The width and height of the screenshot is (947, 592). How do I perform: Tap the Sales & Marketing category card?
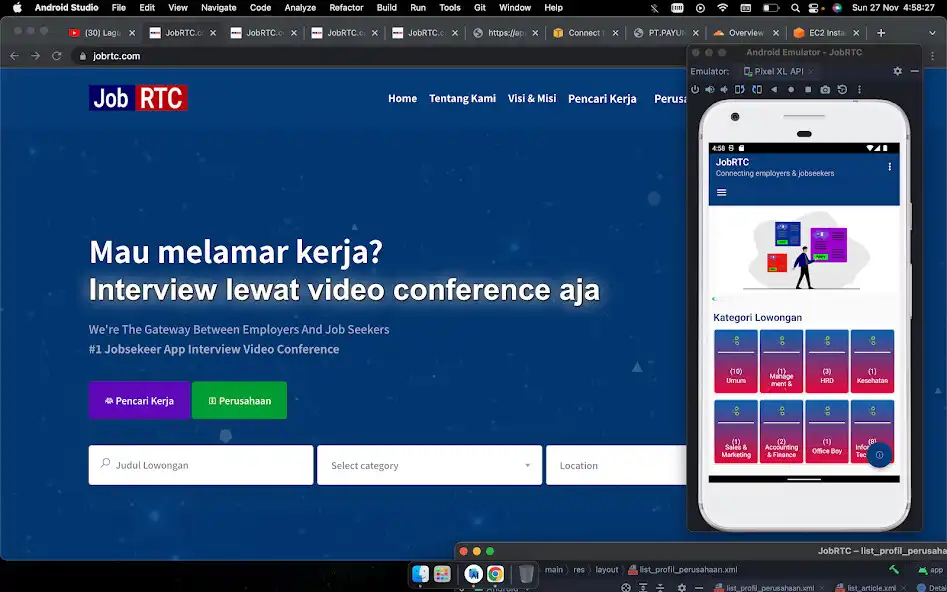coord(736,431)
